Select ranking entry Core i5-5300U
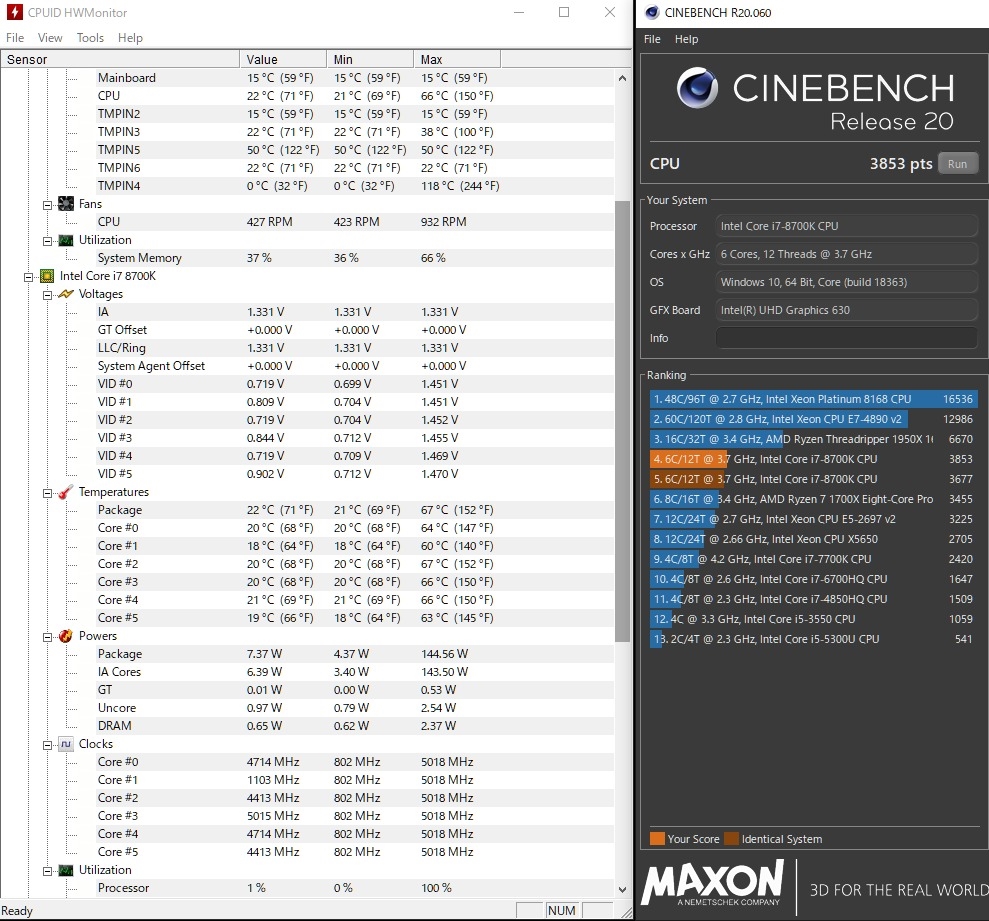The image size is (989, 921). 814,639
